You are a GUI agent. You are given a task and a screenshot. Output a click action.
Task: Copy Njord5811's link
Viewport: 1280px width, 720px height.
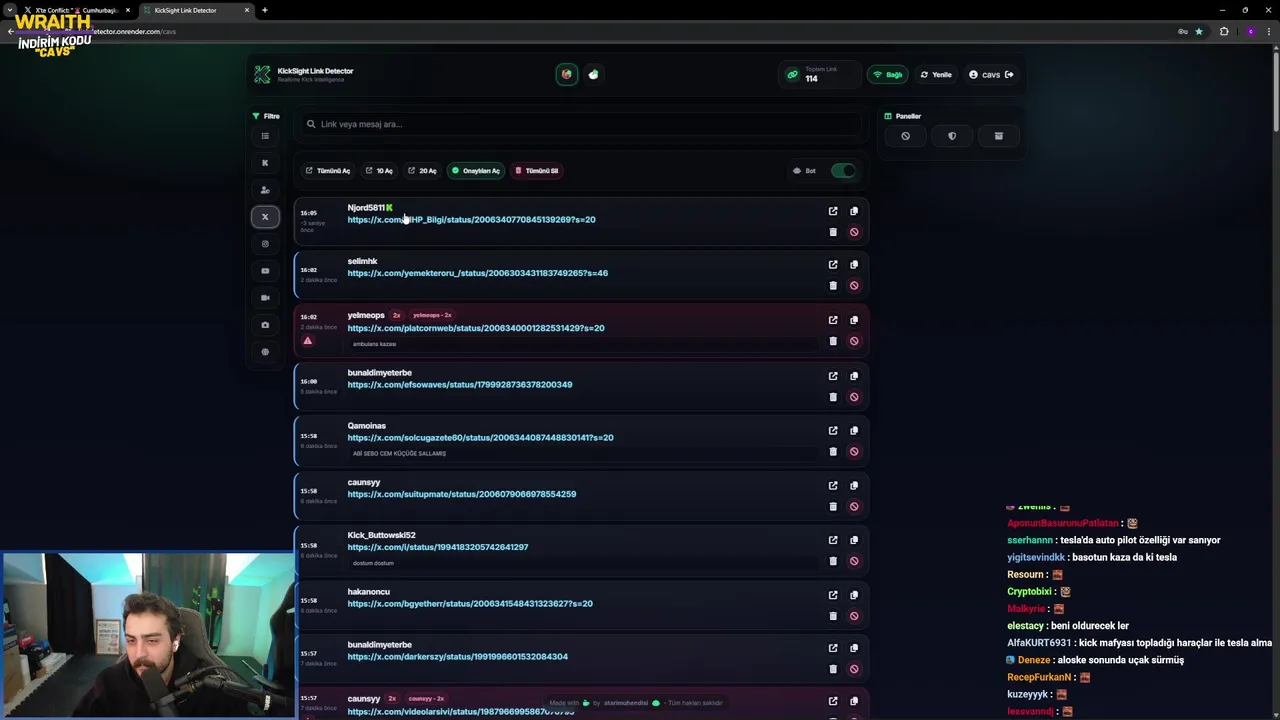click(x=854, y=211)
